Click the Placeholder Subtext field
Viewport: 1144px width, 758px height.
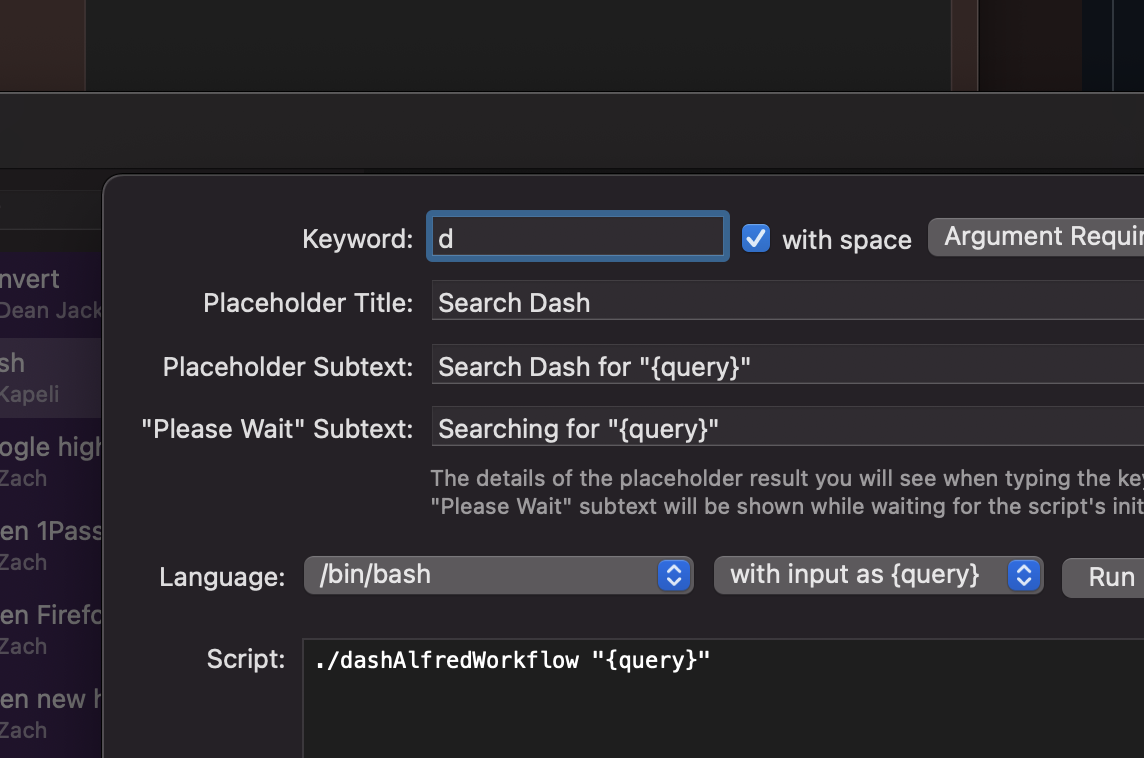(x=788, y=365)
